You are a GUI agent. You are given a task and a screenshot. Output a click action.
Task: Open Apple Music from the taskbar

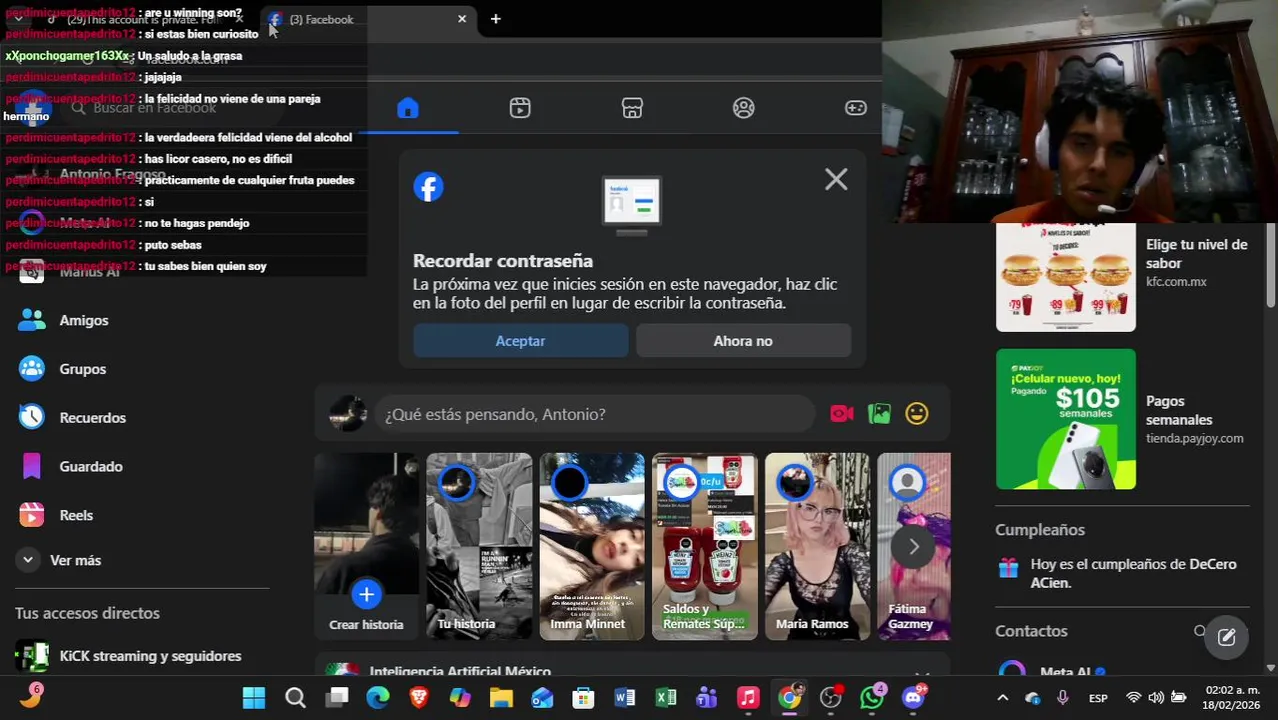tap(748, 698)
